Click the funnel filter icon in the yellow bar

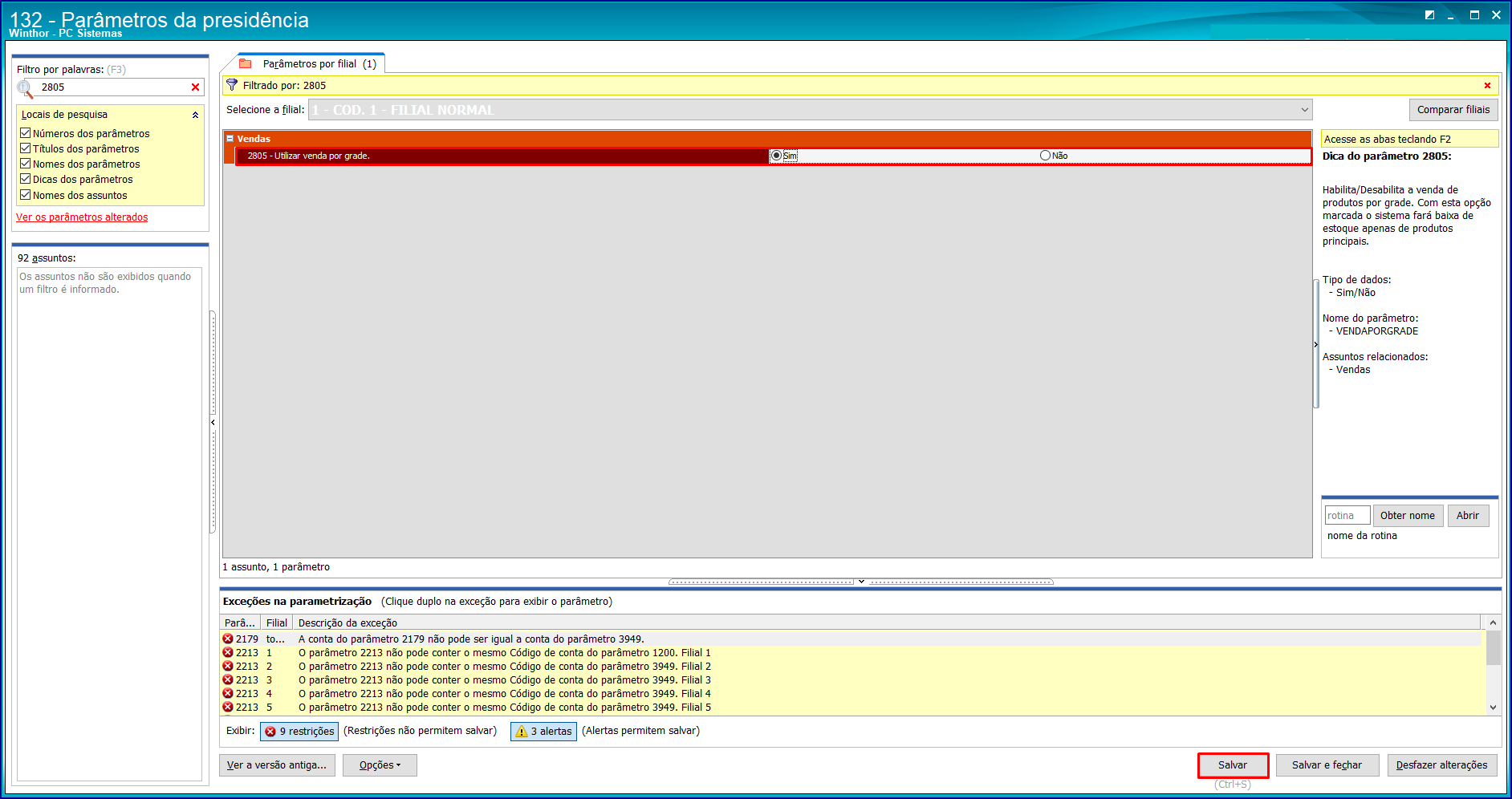pos(232,85)
